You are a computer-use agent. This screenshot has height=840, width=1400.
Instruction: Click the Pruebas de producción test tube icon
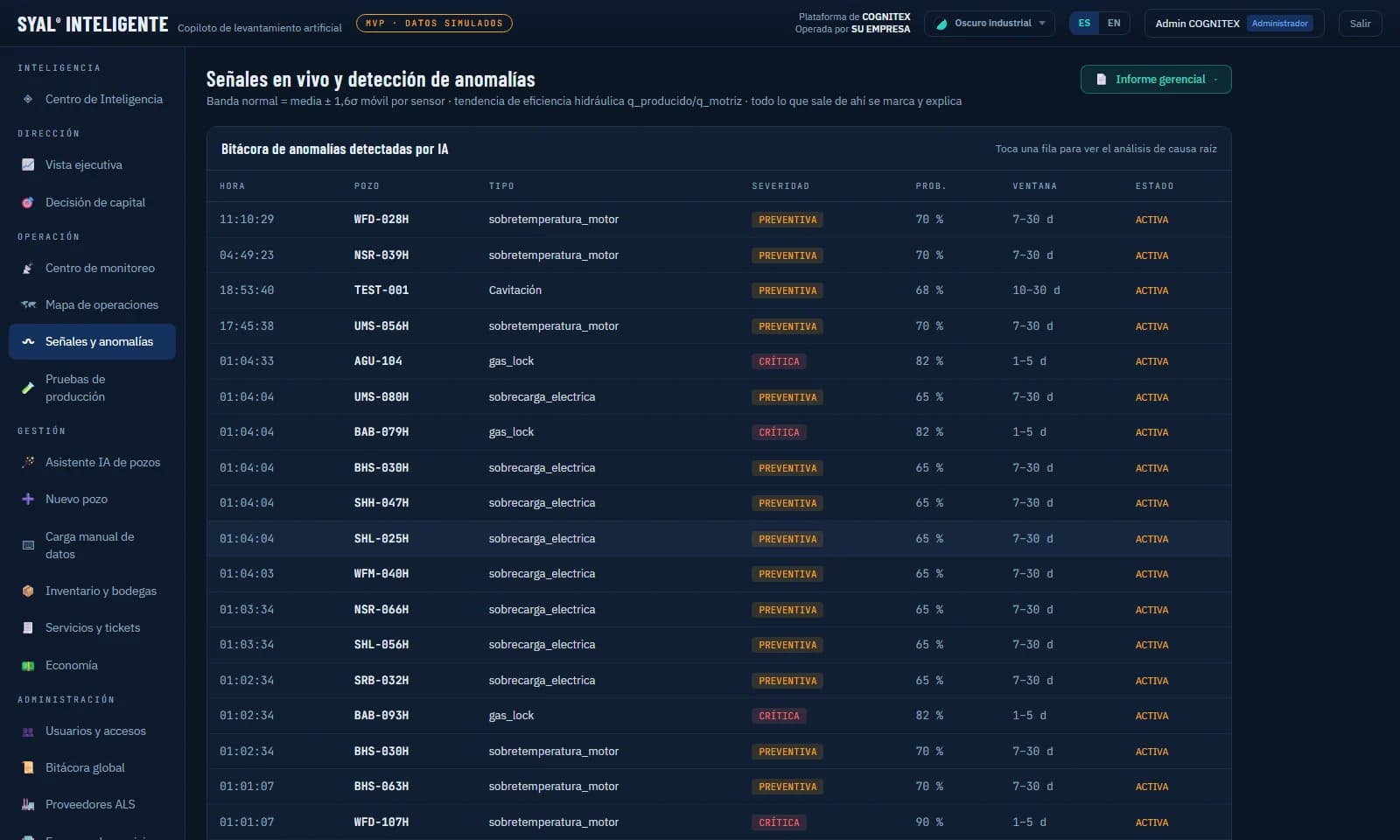[x=28, y=388]
